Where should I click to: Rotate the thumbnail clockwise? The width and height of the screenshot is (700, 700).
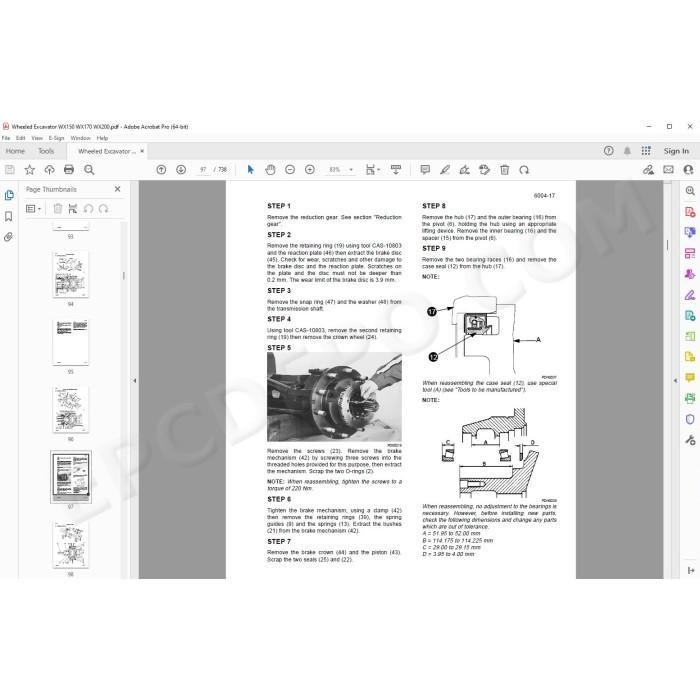104,208
